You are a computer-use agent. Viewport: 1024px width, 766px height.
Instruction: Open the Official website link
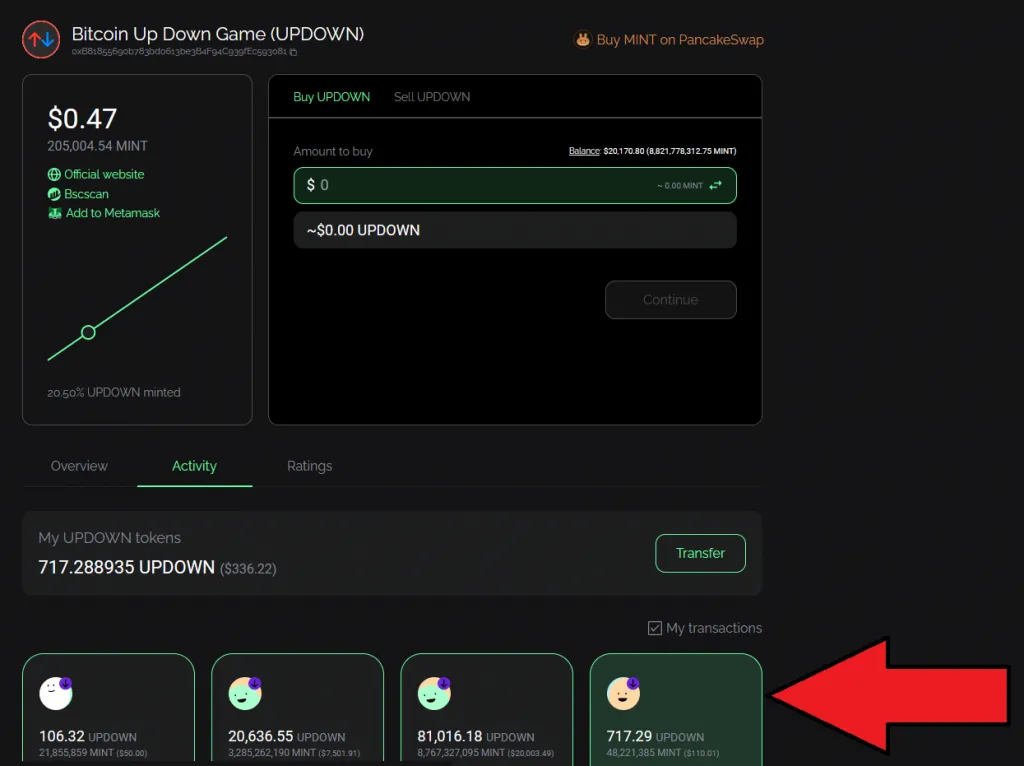point(104,174)
